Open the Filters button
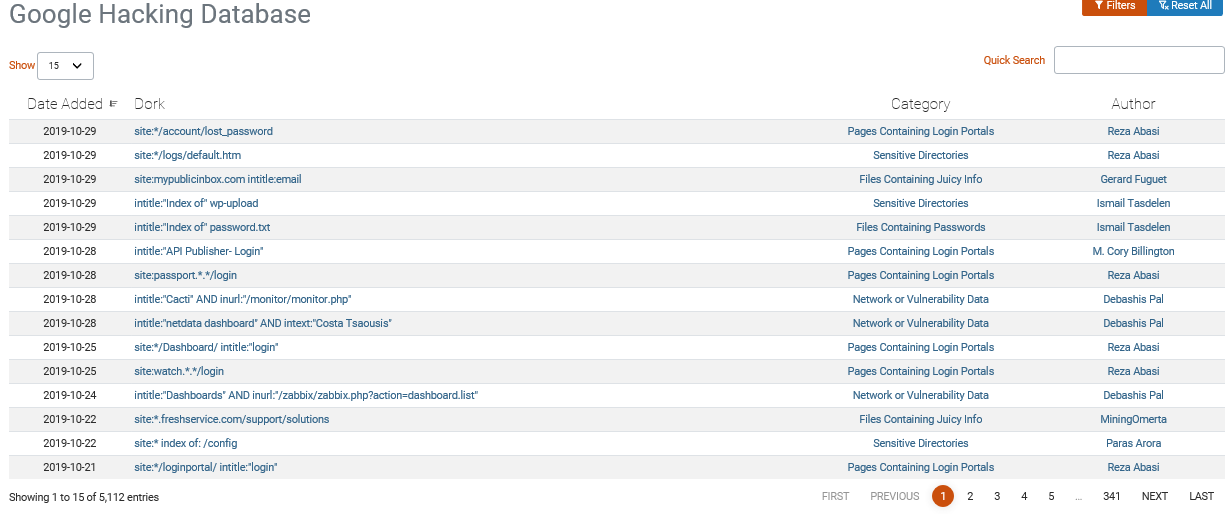This screenshot has height=514, width=1225. [1115, 6]
